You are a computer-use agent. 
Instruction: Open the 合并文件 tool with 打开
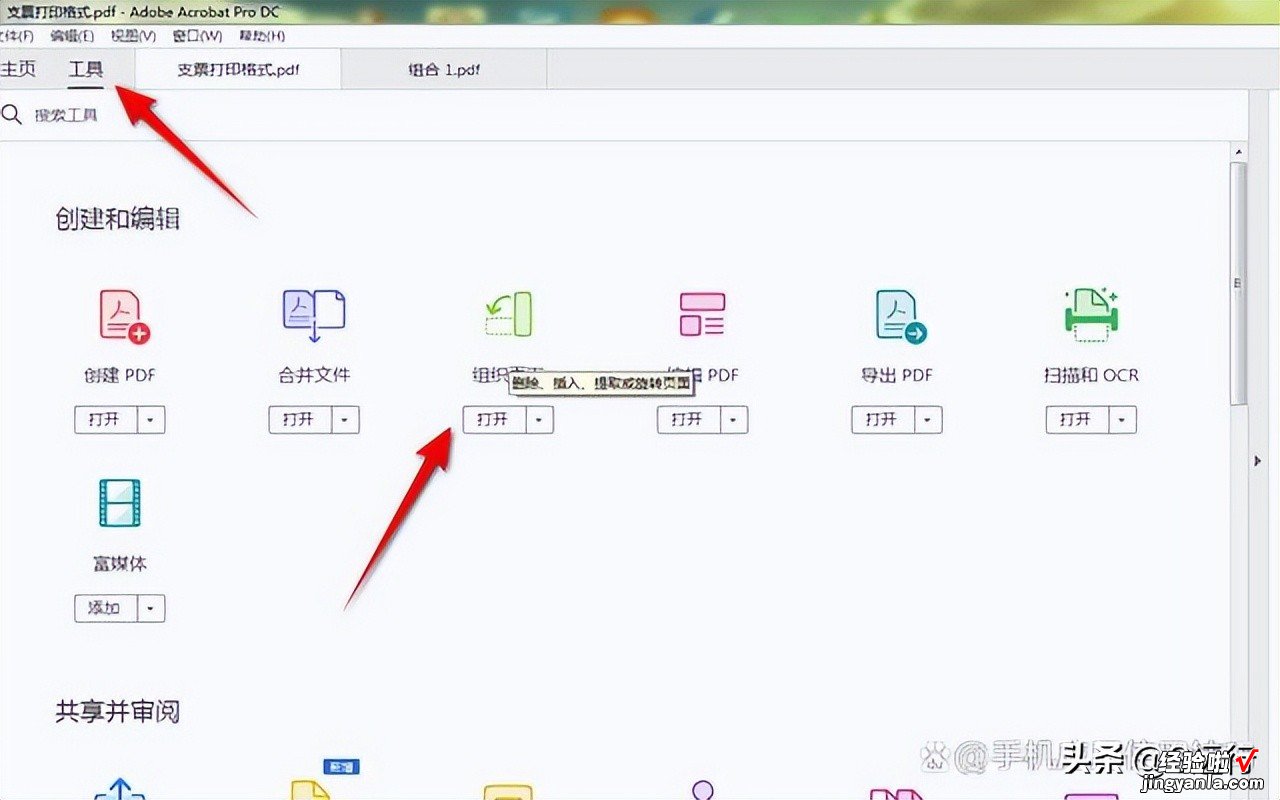[x=298, y=420]
